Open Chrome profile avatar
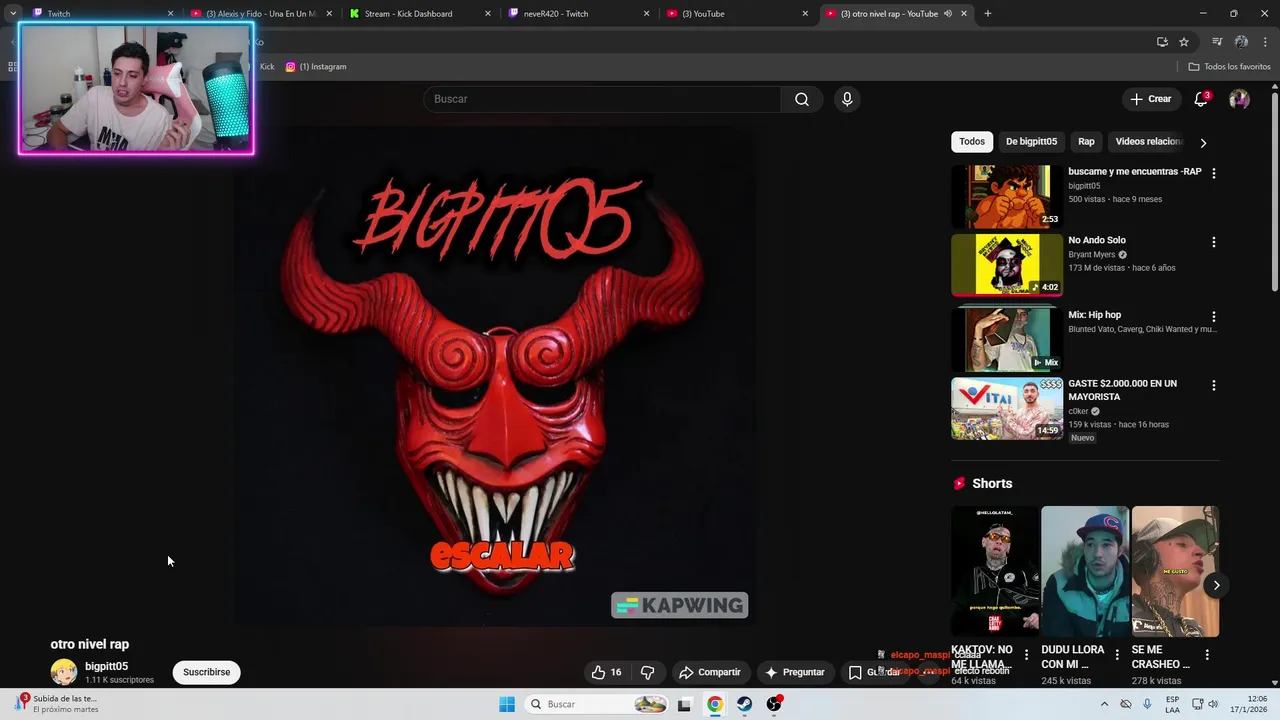1280x720 pixels. [x=1241, y=42]
